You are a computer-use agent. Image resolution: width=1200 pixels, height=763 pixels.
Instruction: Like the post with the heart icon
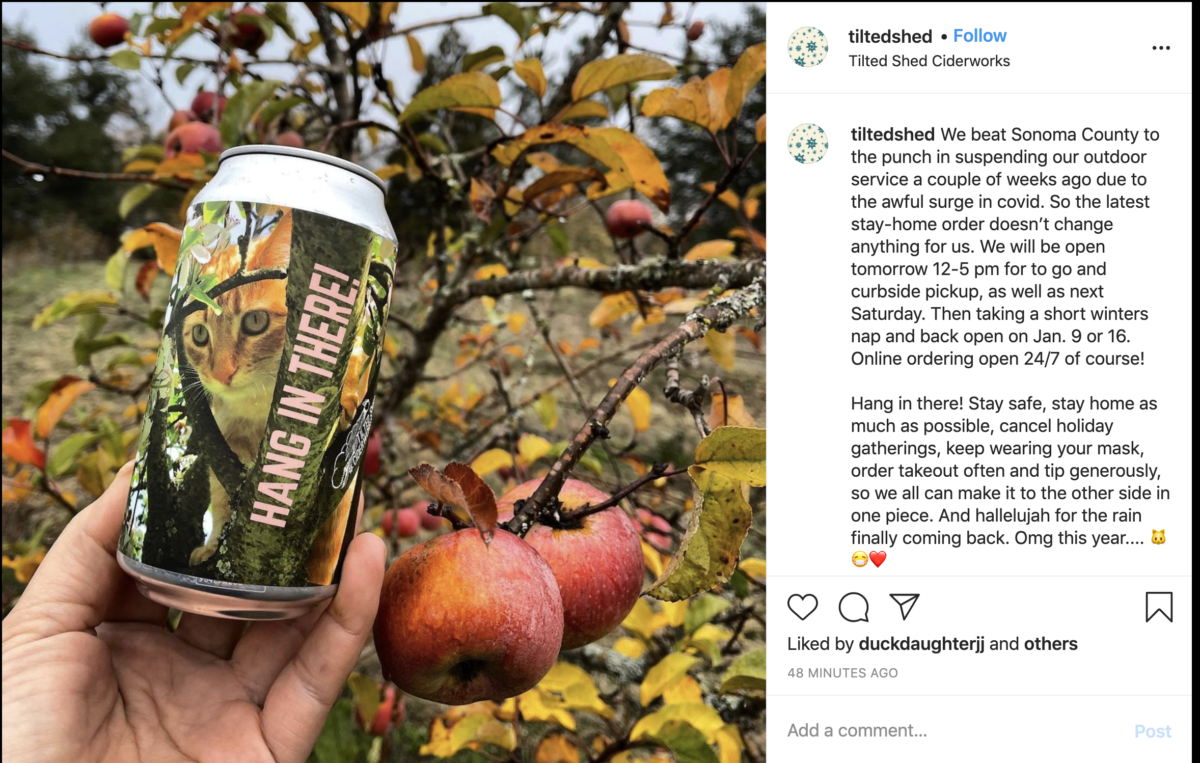802,607
